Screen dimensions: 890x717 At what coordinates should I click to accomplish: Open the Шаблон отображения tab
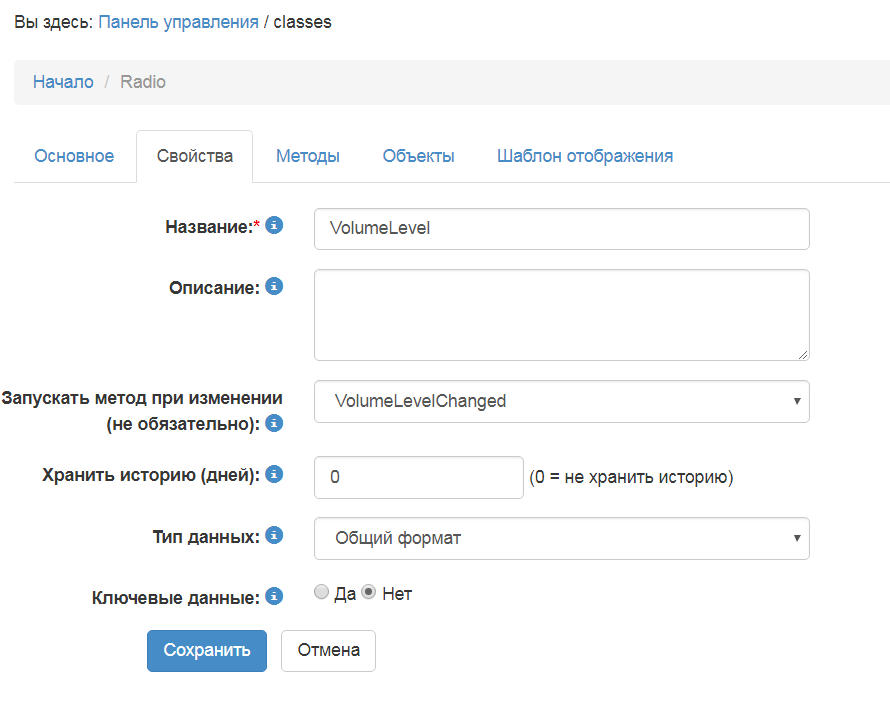coord(585,156)
